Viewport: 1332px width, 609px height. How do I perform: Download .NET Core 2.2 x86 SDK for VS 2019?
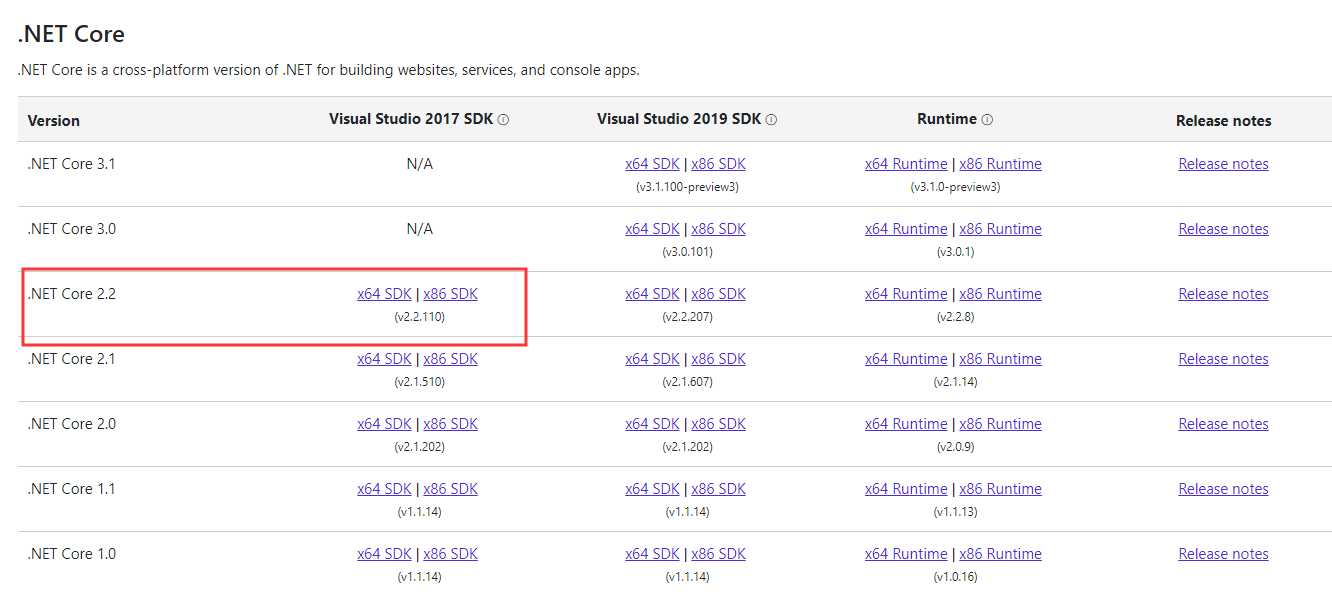tap(718, 294)
